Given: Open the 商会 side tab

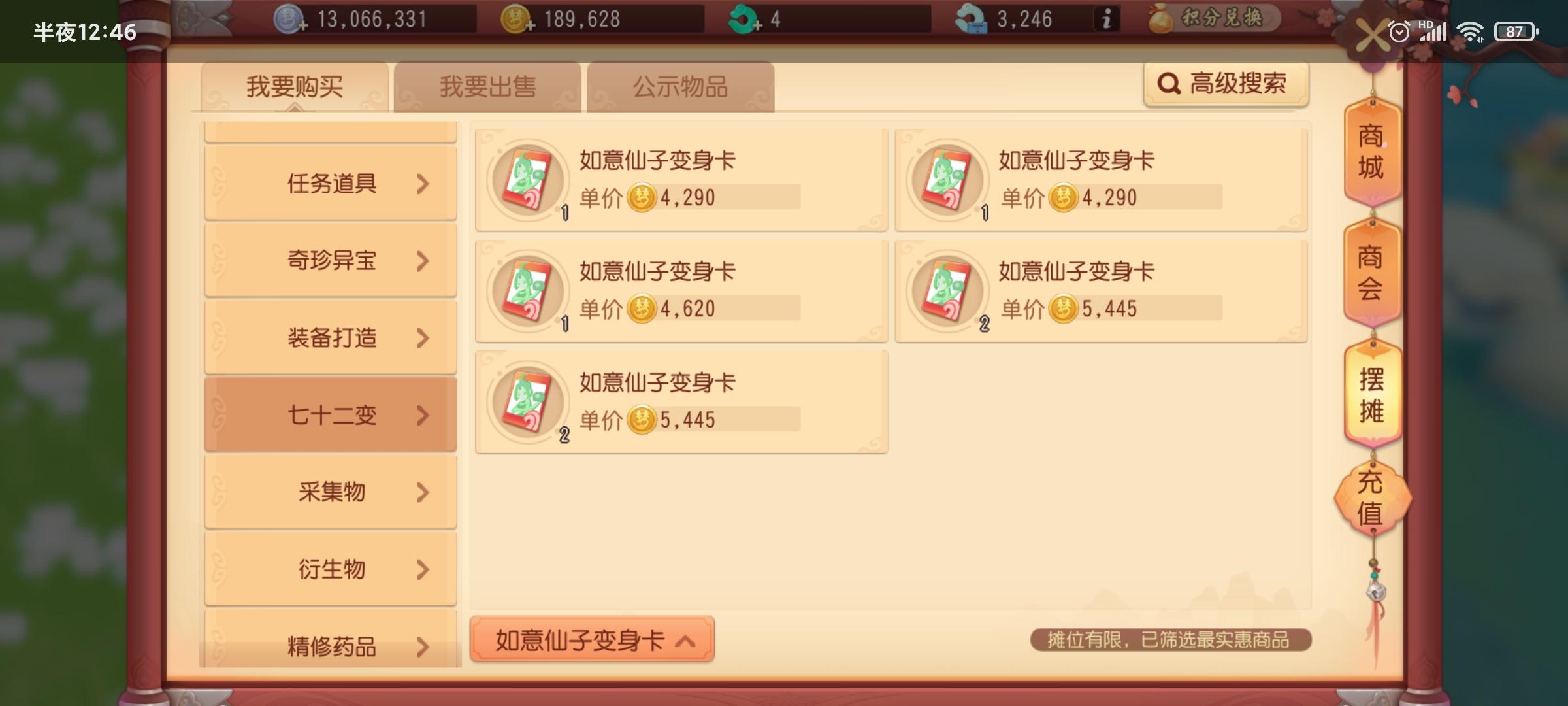Looking at the screenshot, I should 1371,273.
